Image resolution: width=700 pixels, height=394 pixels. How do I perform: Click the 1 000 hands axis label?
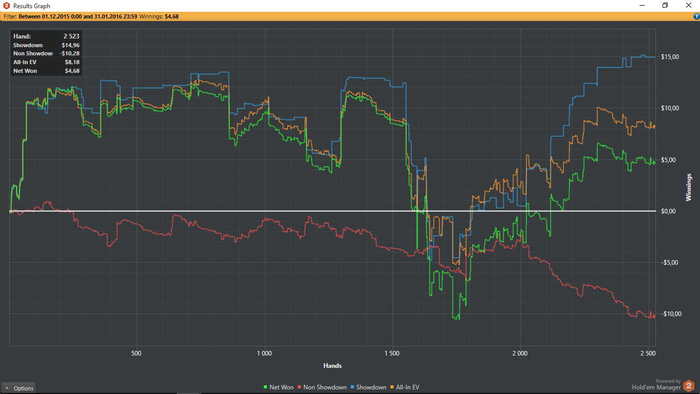264,353
